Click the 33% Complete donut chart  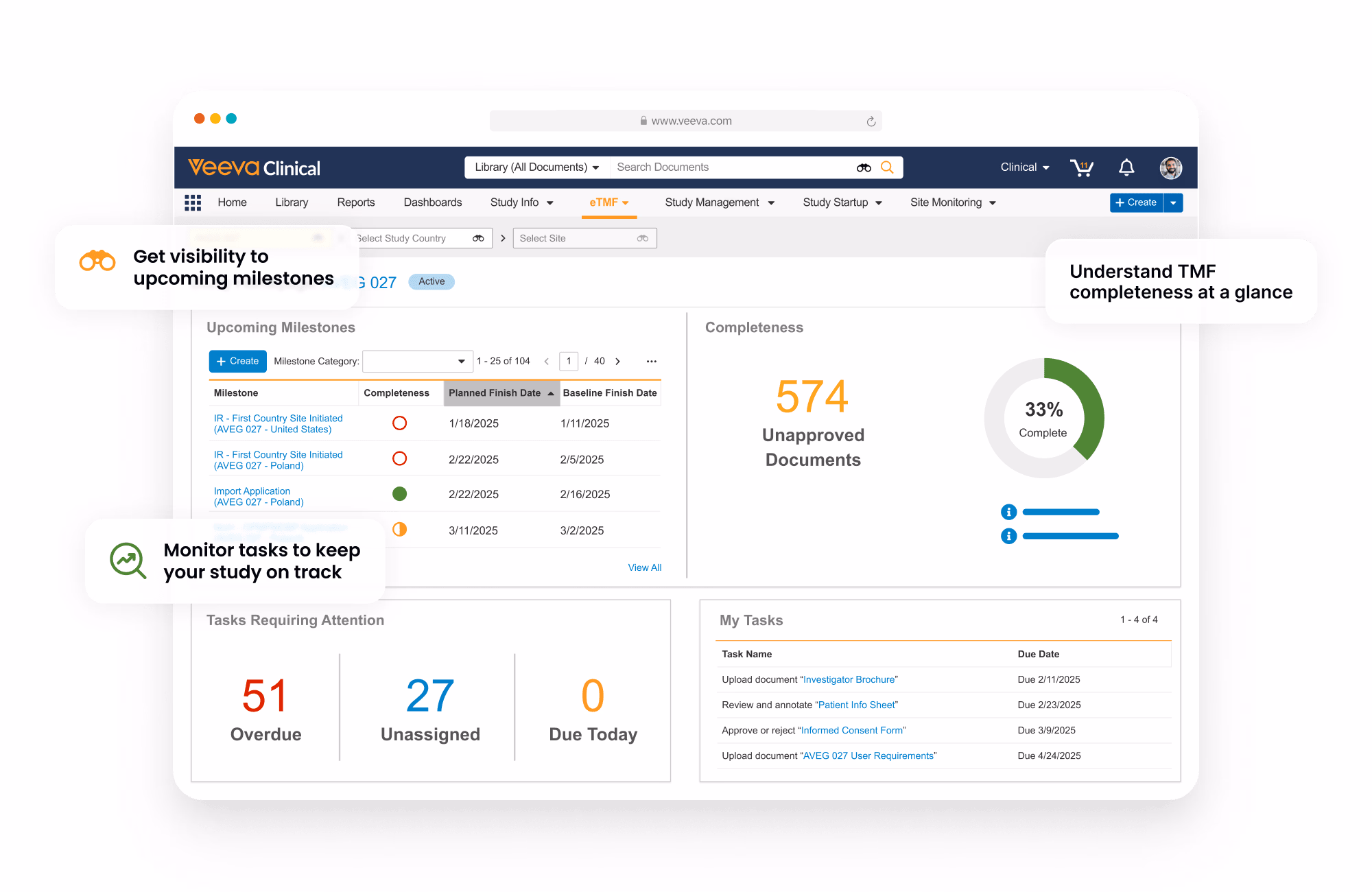point(1043,417)
